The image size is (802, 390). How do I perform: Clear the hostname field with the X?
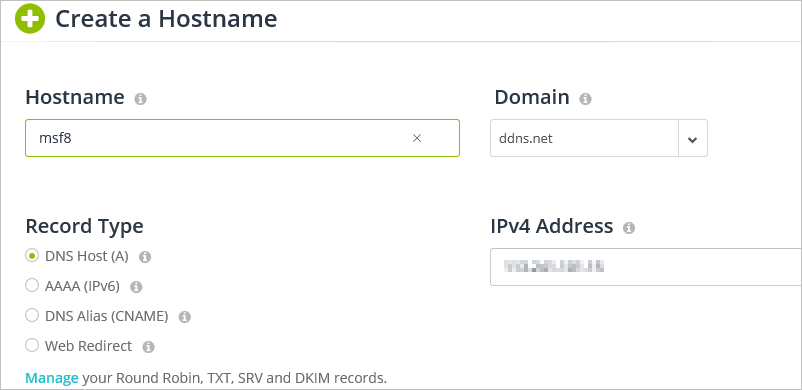pyautogui.click(x=417, y=138)
